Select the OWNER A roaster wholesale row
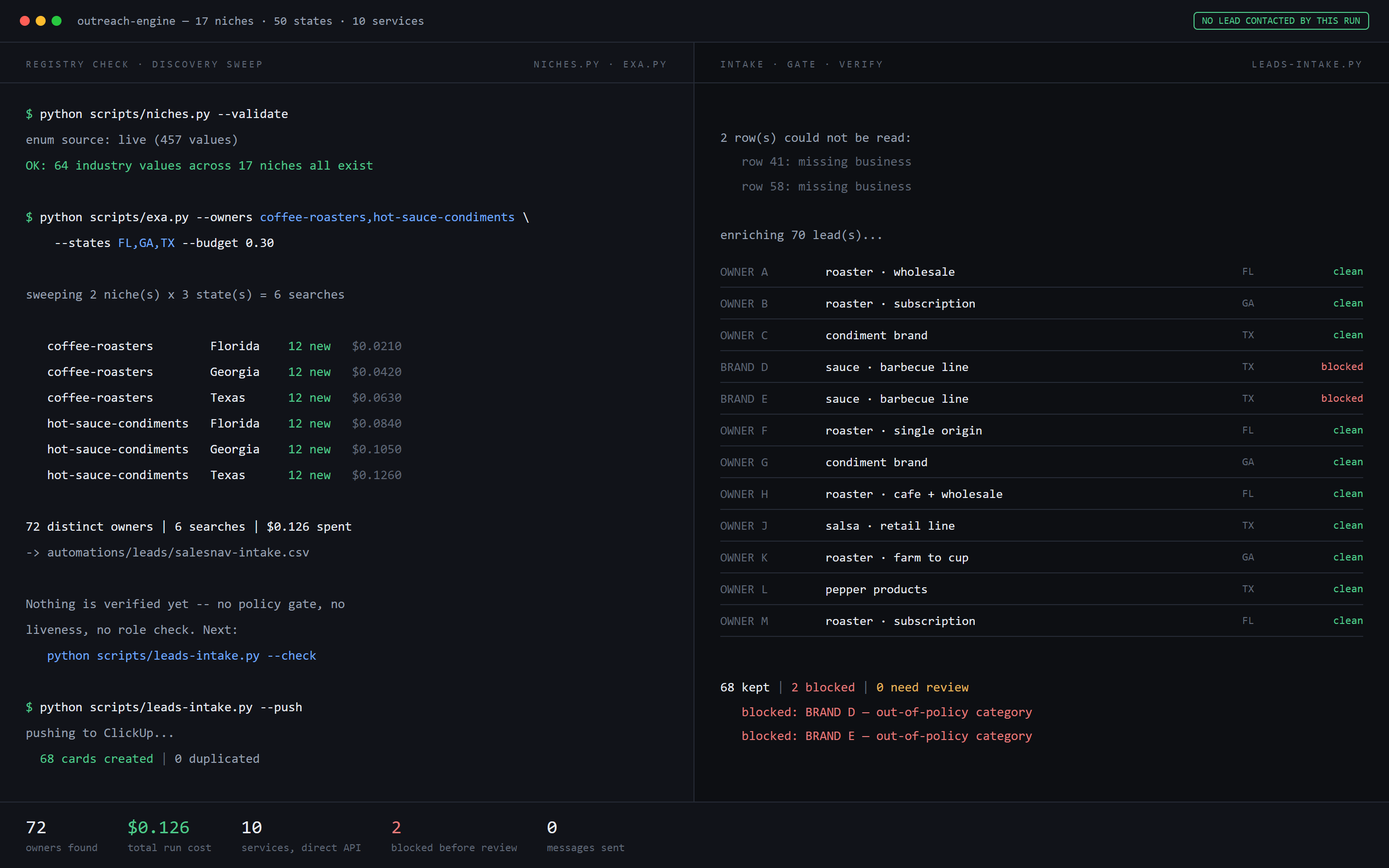The width and height of the screenshot is (1389, 868). click(1041, 271)
